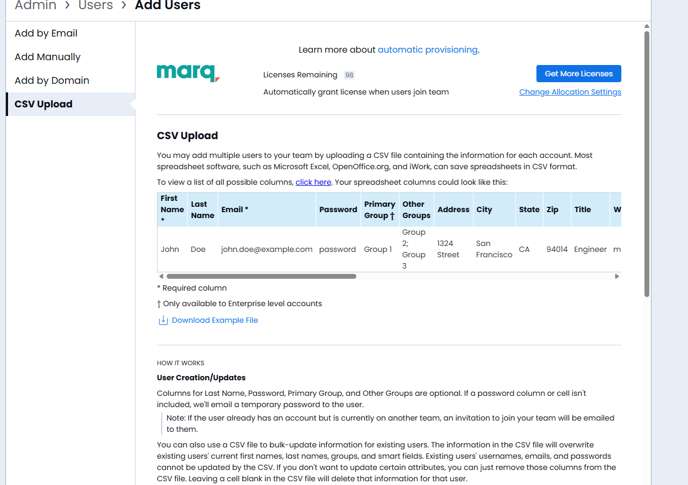Click the 'John' first name cell
Screen dimensions: 688x485
[x=170, y=249]
